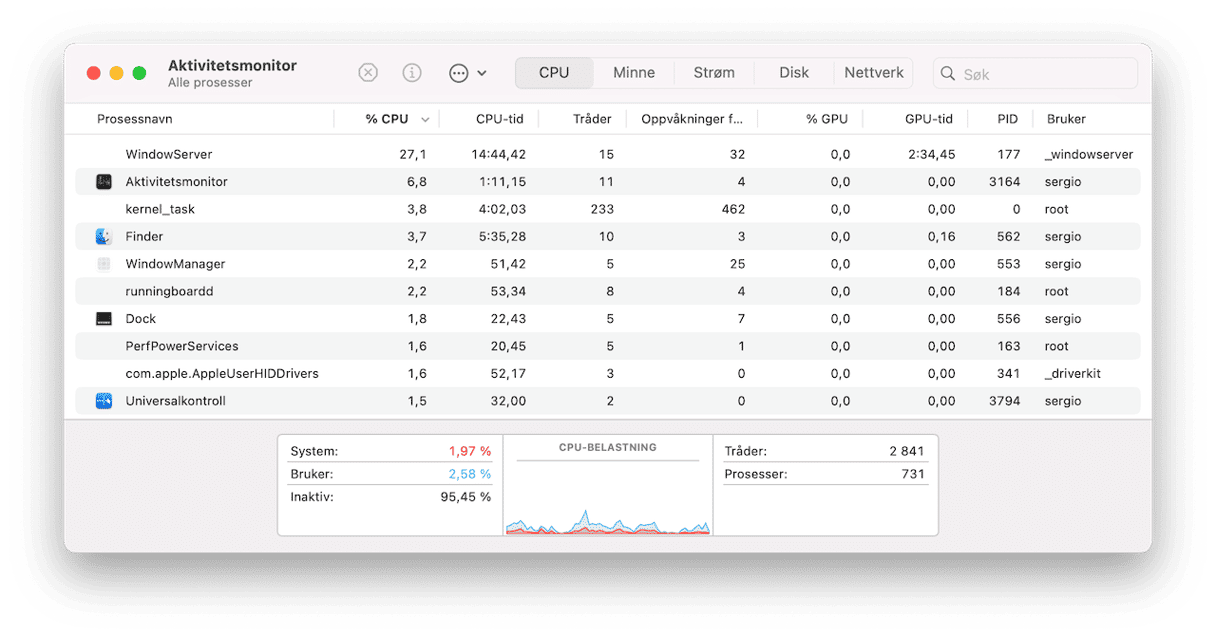Image resolution: width=1216 pixels, height=637 pixels.
Task: Sort by % GPU column header
Action: tap(827, 119)
